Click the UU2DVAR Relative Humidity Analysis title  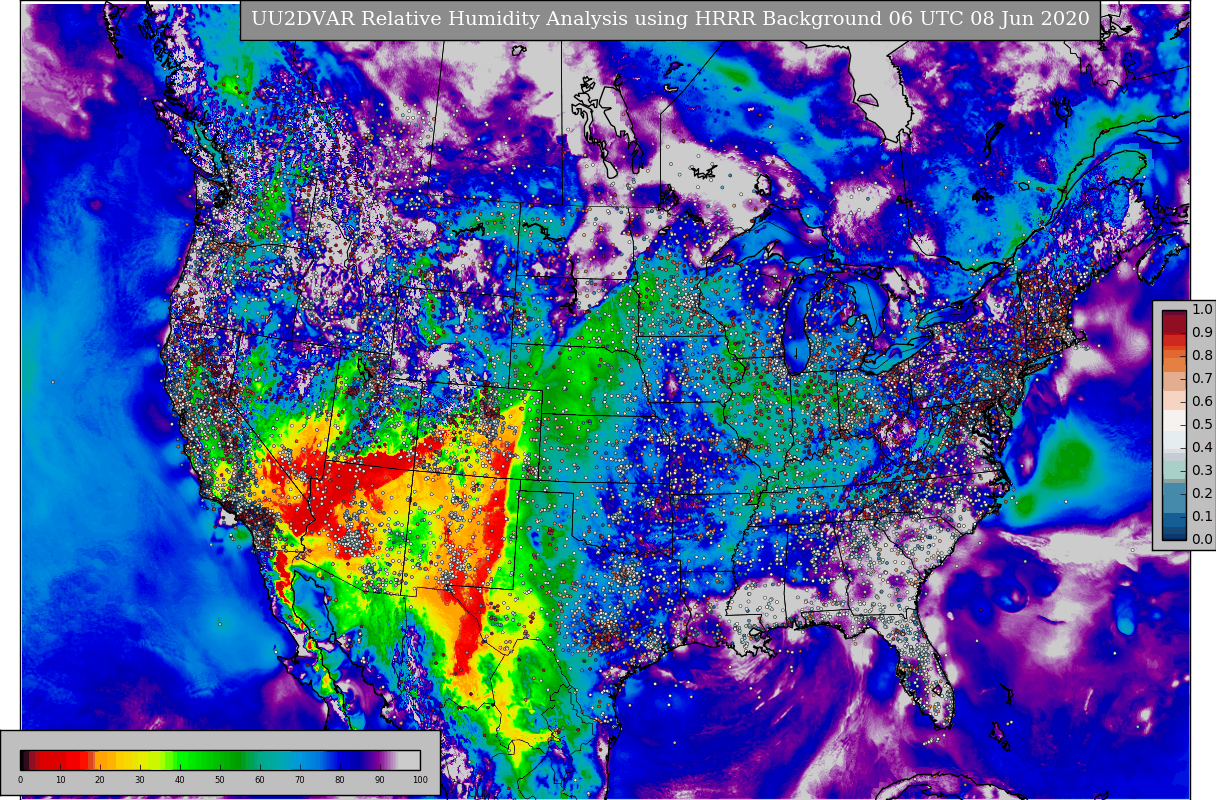pos(670,20)
